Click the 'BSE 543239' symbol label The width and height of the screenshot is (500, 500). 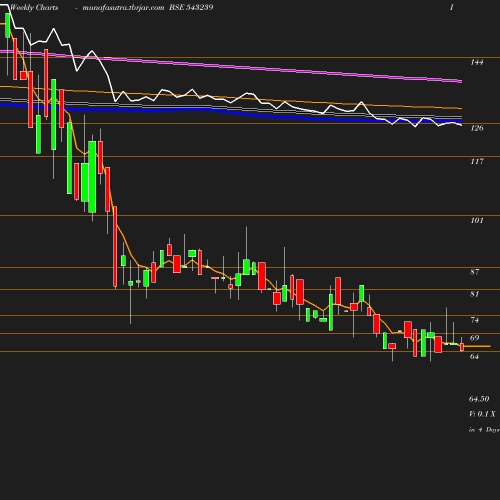191,7
